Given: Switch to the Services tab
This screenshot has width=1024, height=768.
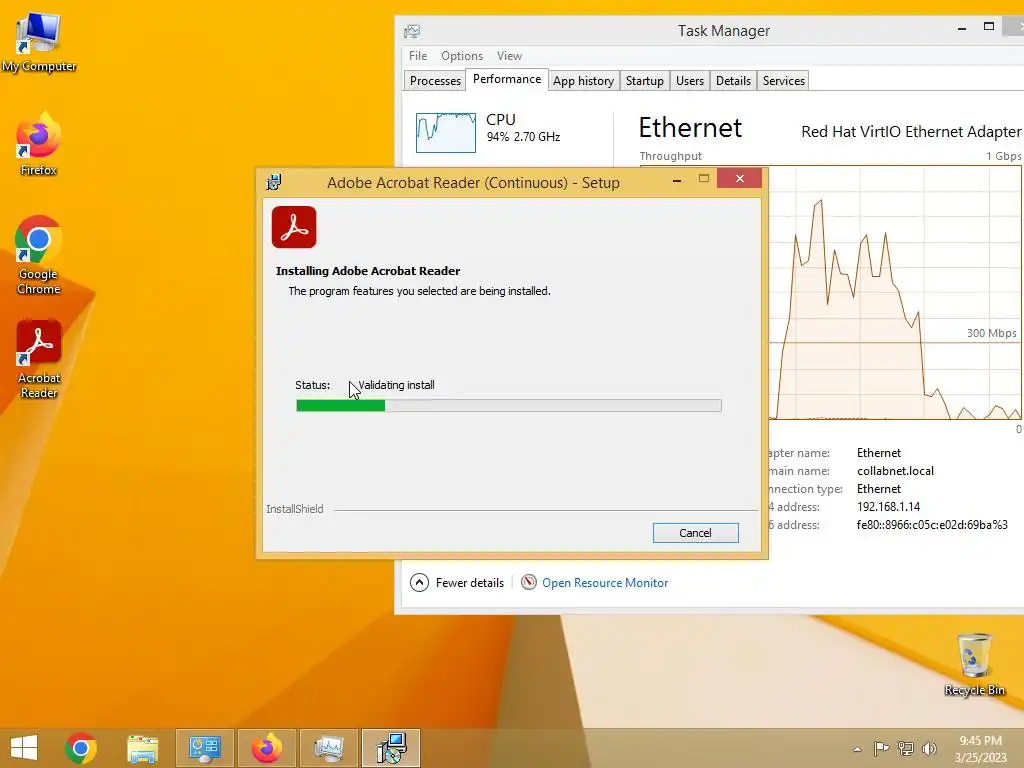Looking at the screenshot, I should tap(783, 80).
